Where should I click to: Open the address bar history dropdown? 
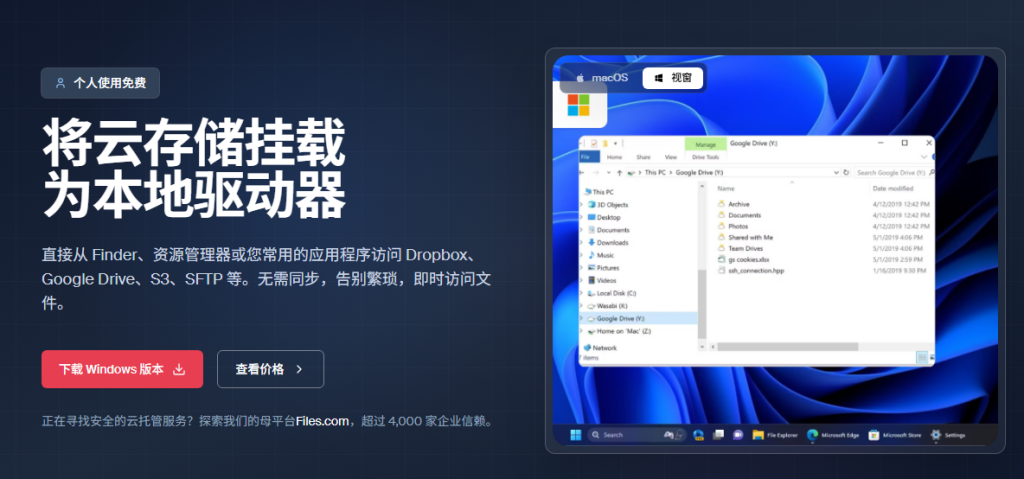click(838, 172)
